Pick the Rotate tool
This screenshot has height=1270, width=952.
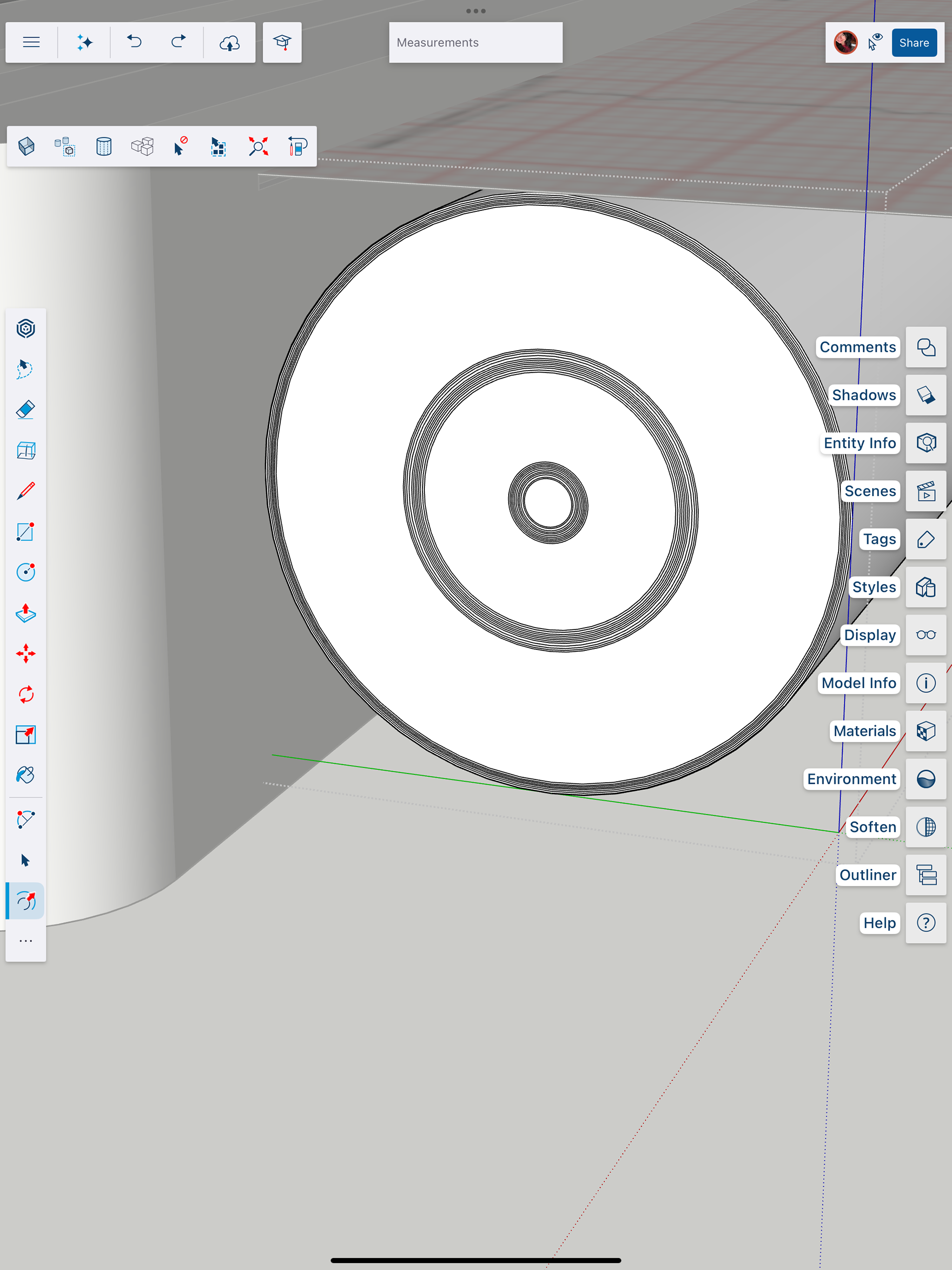pos(26,695)
